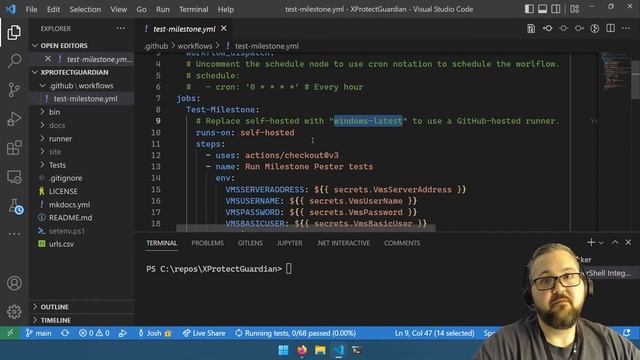Collapse the Open Editors section

pos(64,45)
